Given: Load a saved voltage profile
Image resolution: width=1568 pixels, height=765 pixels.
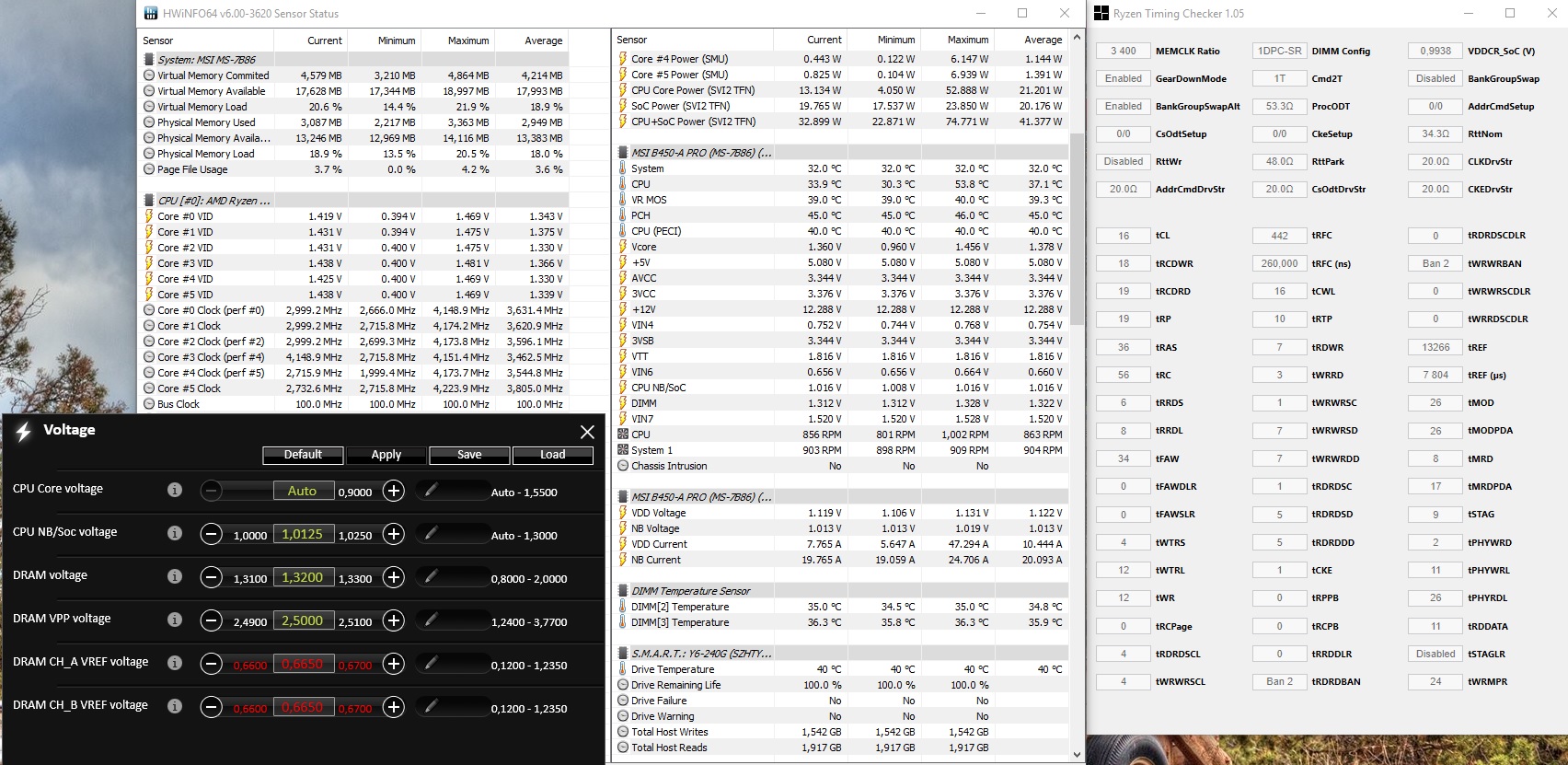Looking at the screenshot, I should 553,455.
